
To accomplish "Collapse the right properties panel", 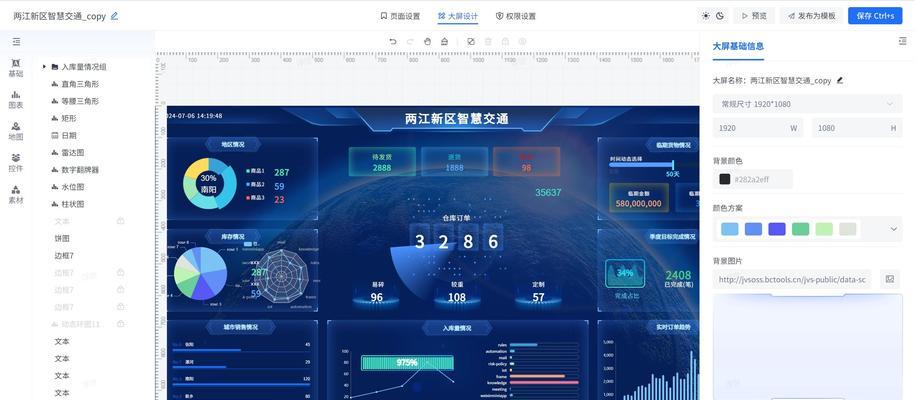I will 902,41.
